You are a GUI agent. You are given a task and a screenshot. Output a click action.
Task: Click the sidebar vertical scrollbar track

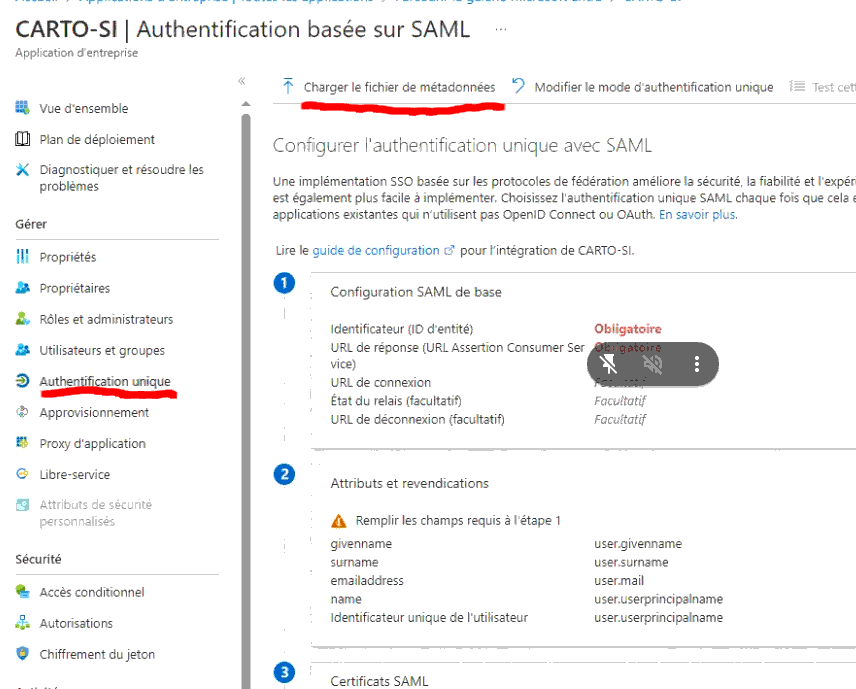click(246, 401)
